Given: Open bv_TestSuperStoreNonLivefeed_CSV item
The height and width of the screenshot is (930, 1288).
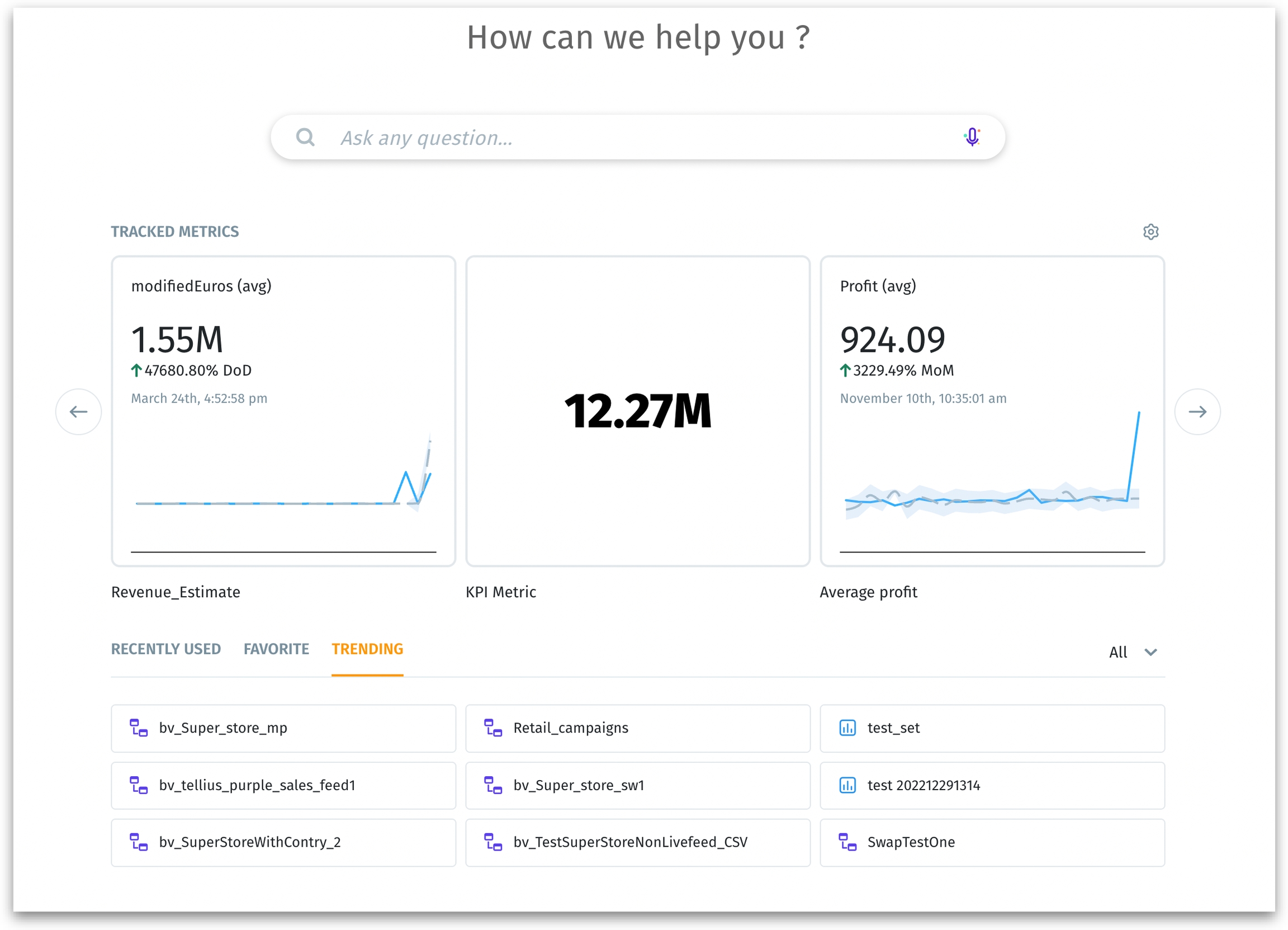Looking at the screenshot, I should 637,842.
